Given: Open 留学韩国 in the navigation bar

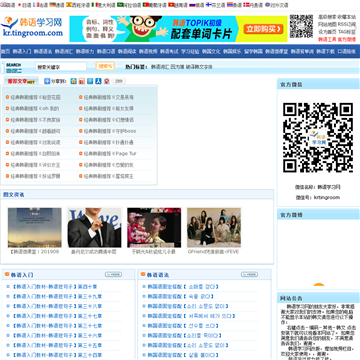Looking at the screenshot, I should tap(253, 51).
